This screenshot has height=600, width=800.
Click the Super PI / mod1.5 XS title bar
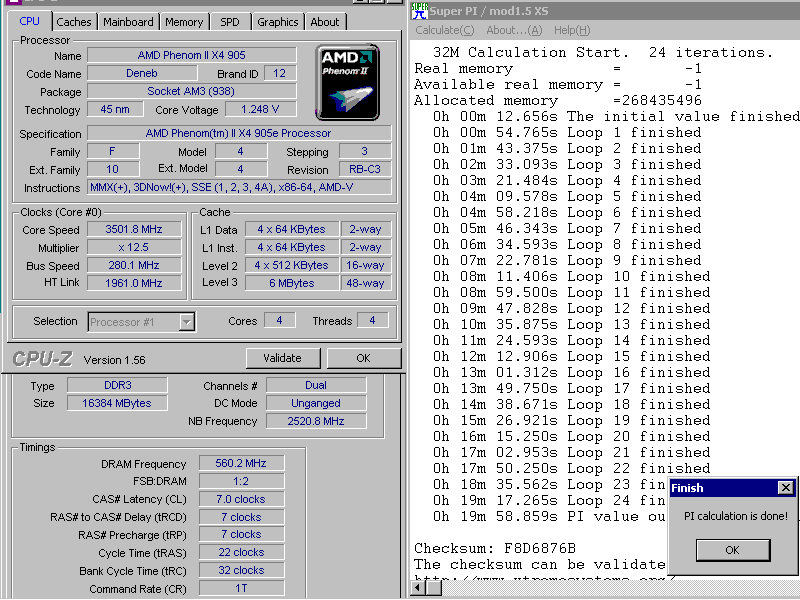(x=605, y=11)
